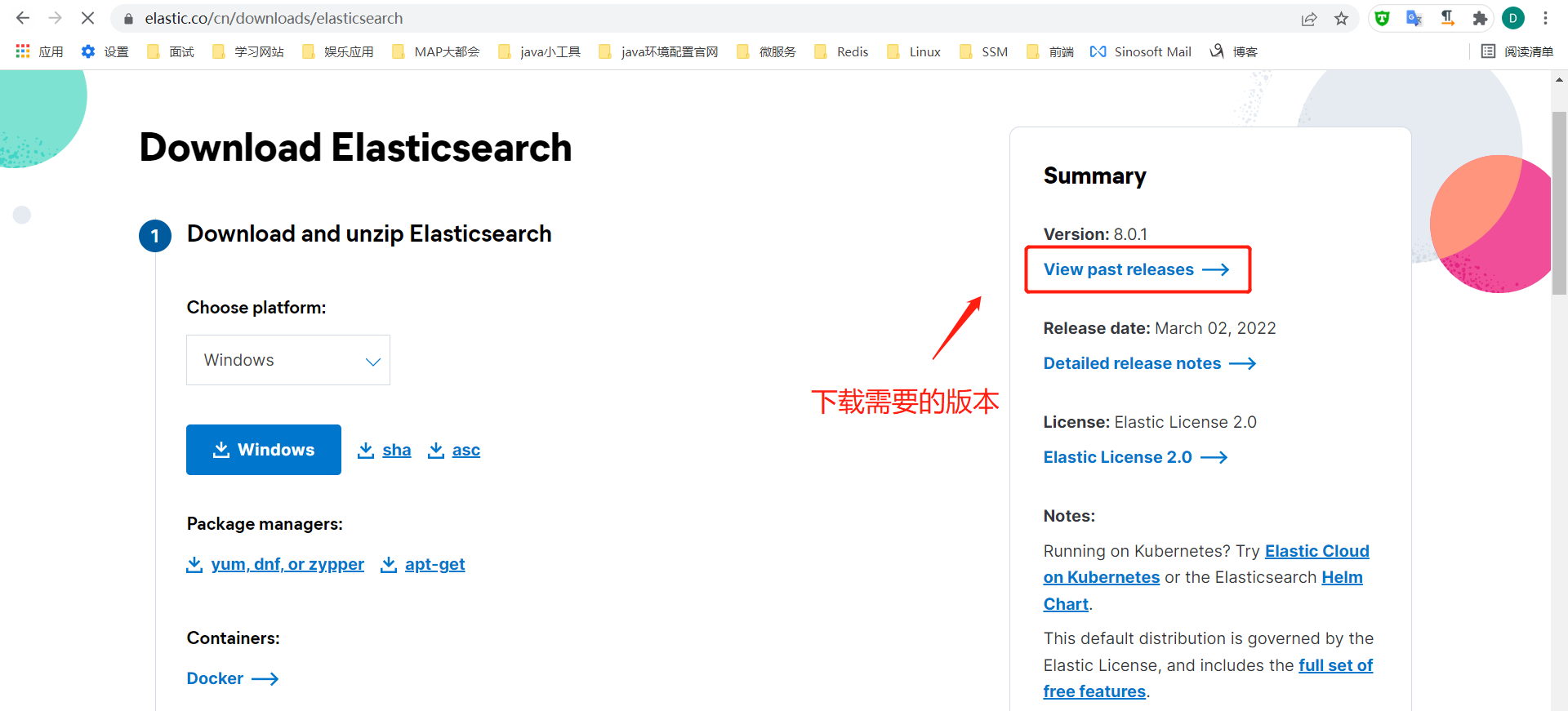Click the Version: 8.0.1 text
Image resolution: width=1568 pixels, height=711 pixels.
click(1095, 234)
